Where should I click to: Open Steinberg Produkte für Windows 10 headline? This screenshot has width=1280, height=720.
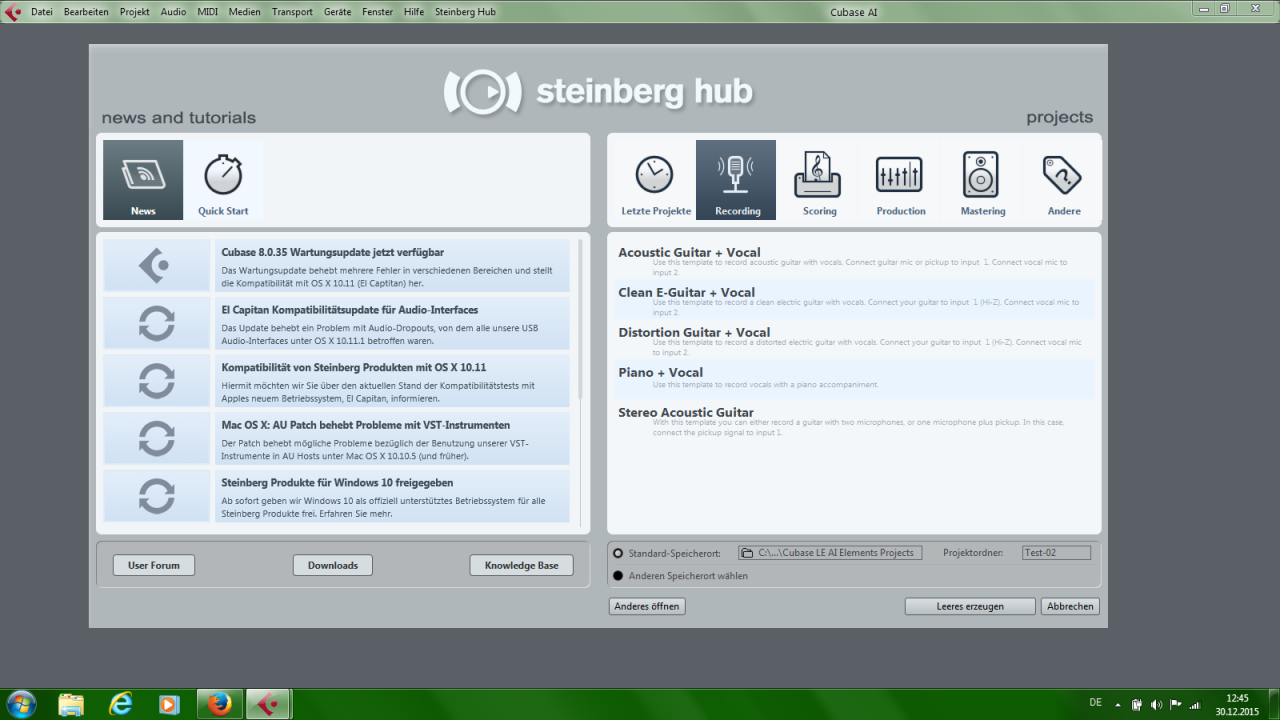click(337, 482)
